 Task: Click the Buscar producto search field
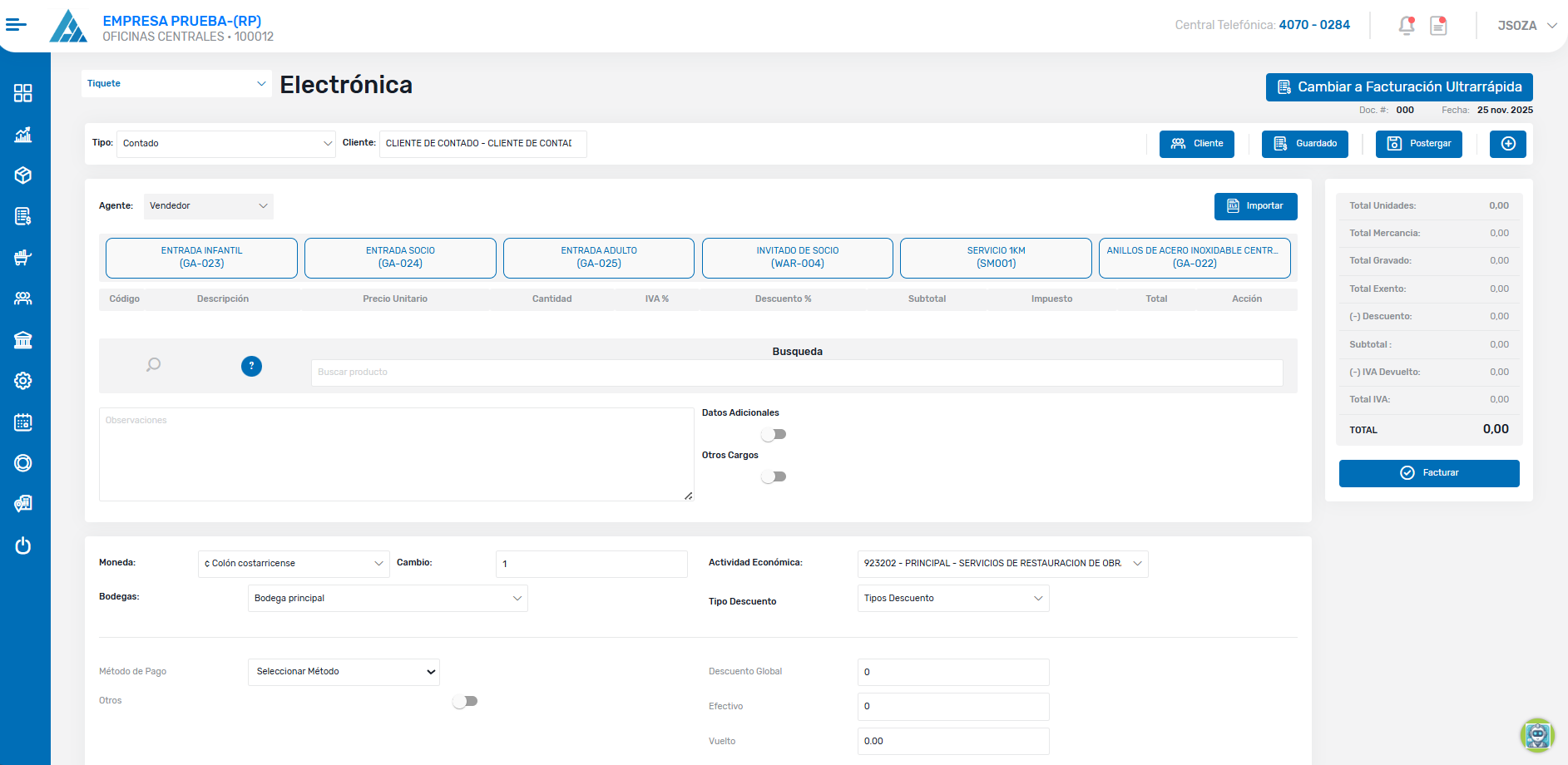point(796,373)
